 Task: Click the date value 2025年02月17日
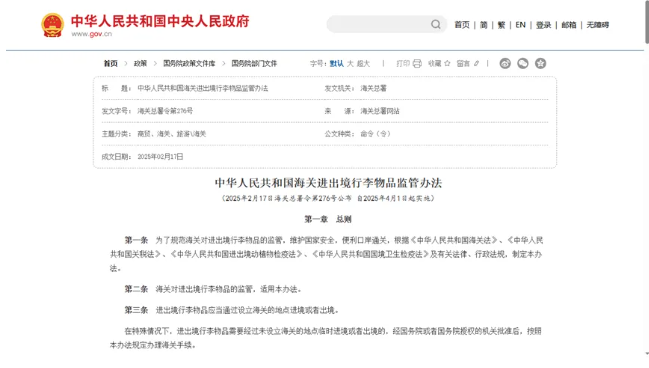pyautogui.click(x=160, y=156)
